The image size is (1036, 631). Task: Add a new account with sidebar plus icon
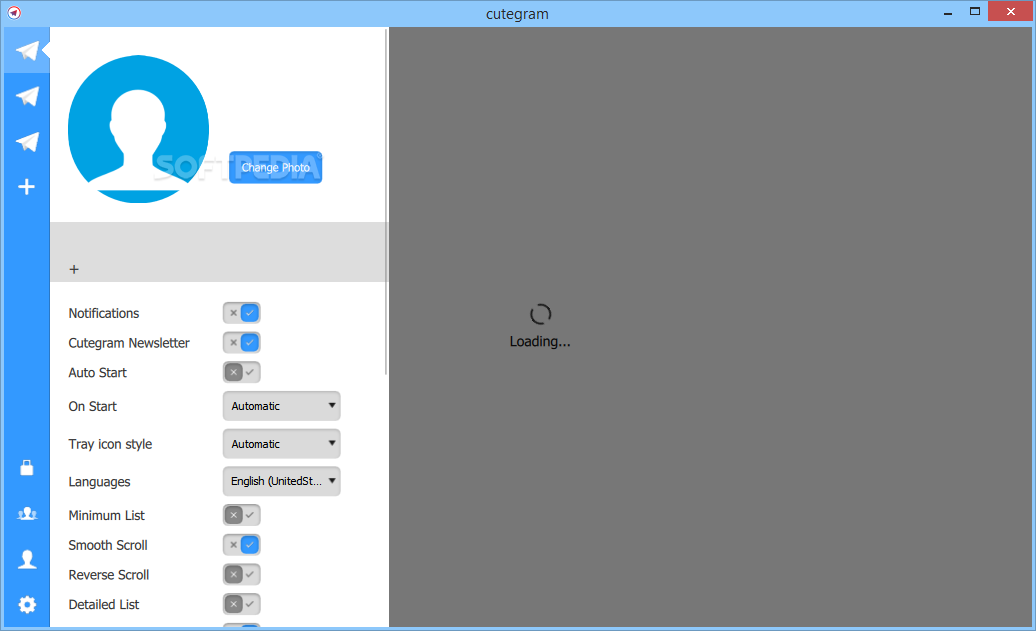click(26, 187)
